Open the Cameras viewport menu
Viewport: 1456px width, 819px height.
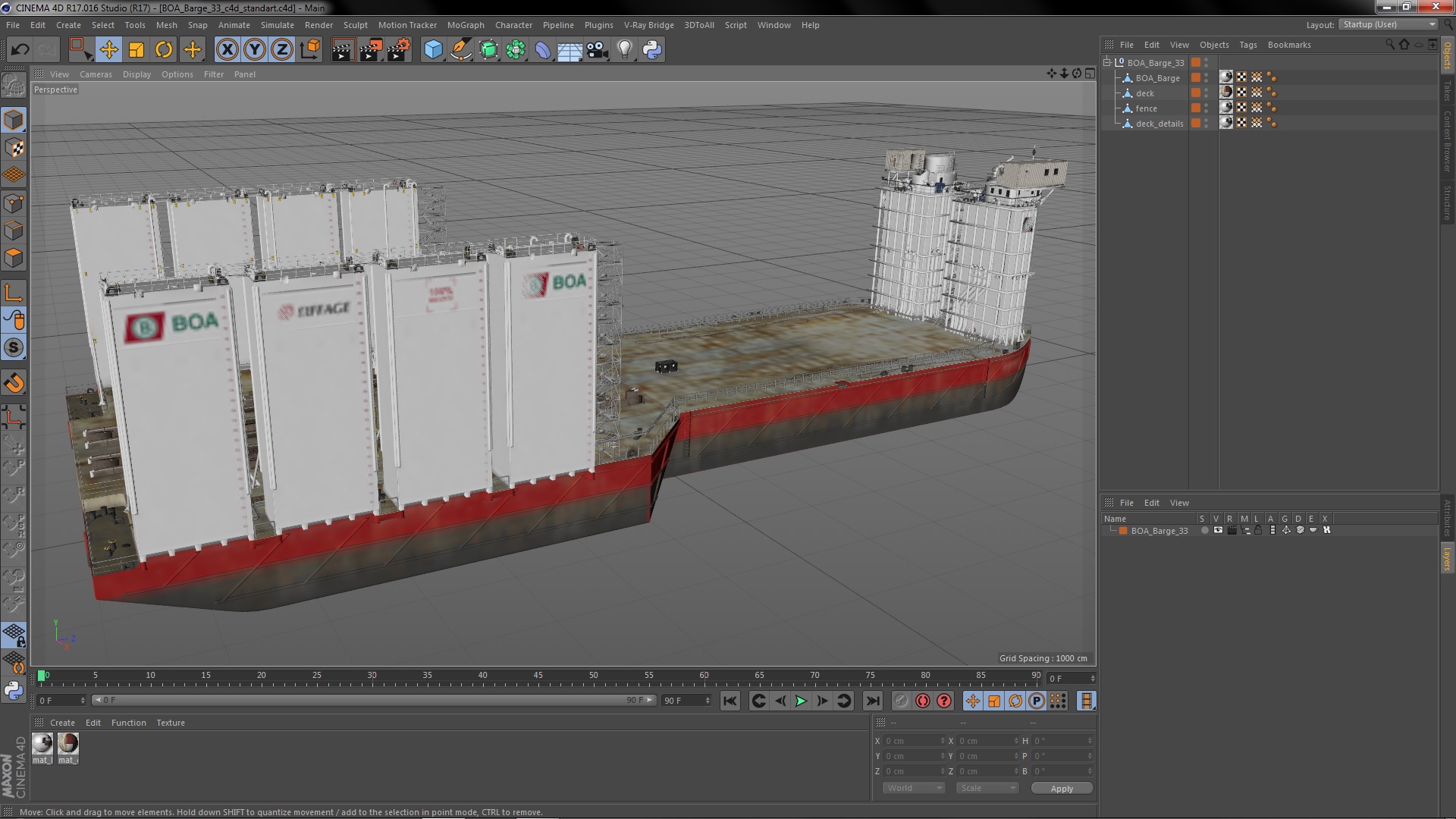(96, 74)
